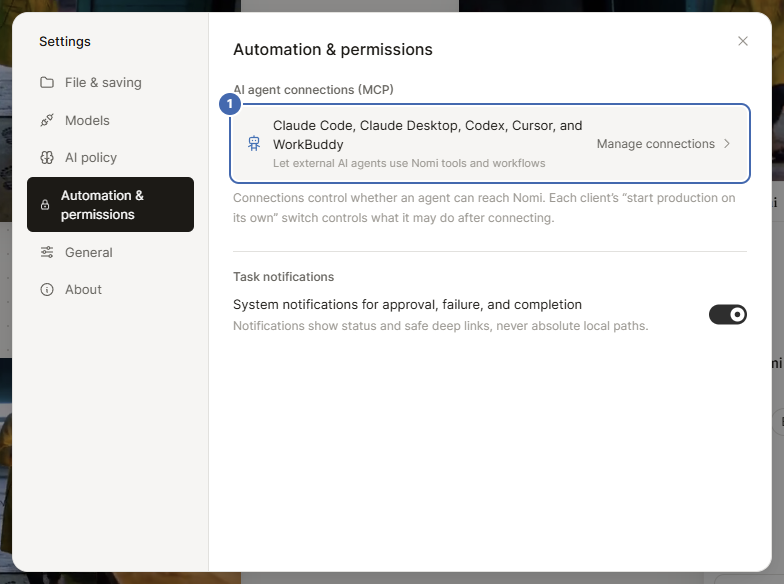Select the Automation & permissions section

click(110, 204)
